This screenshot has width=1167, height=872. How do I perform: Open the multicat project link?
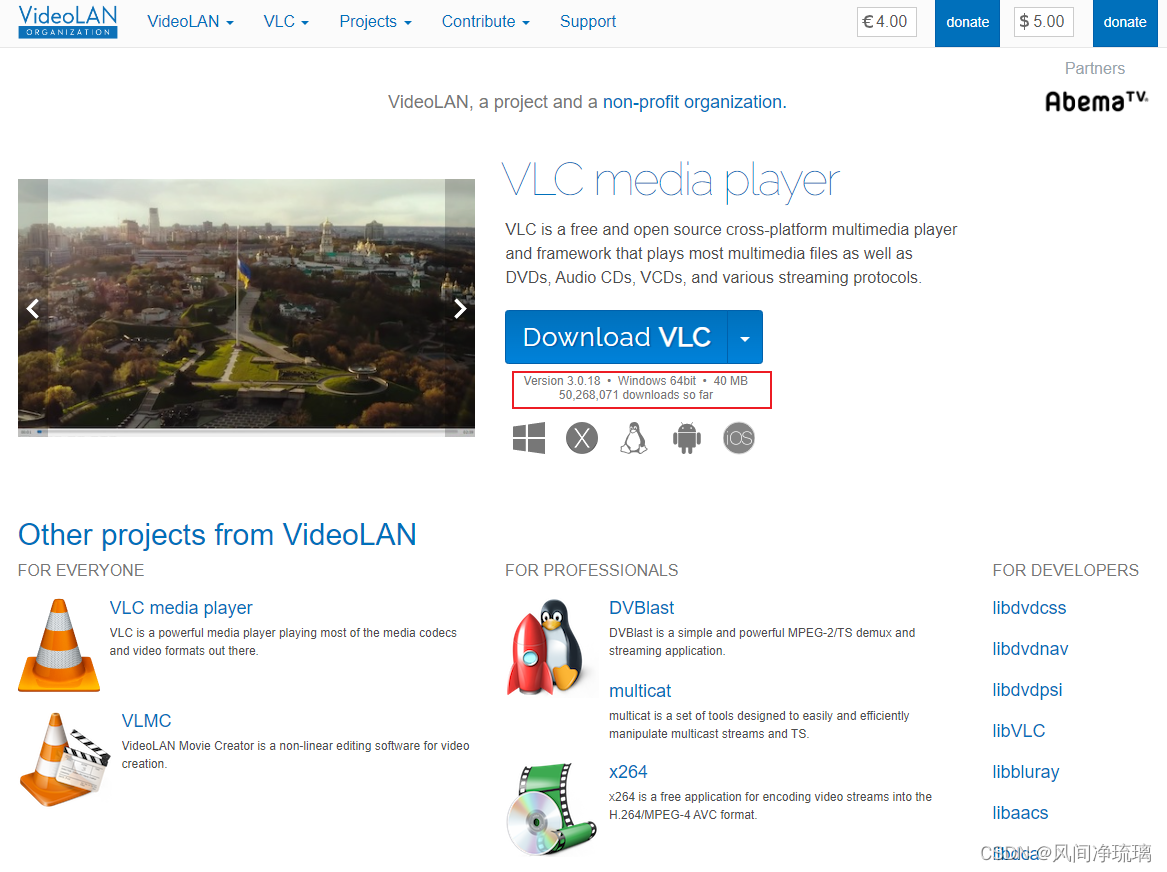pos(640,691)
